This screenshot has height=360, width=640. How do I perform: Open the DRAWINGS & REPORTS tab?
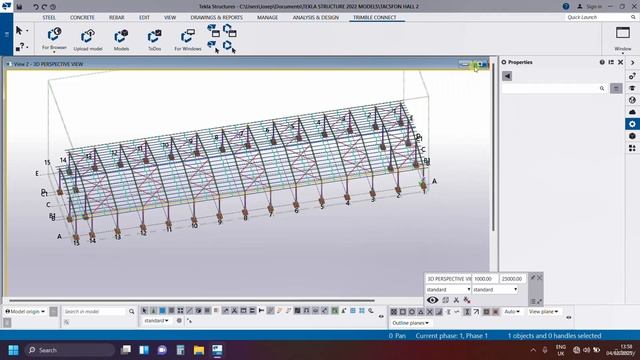(216, 18)
